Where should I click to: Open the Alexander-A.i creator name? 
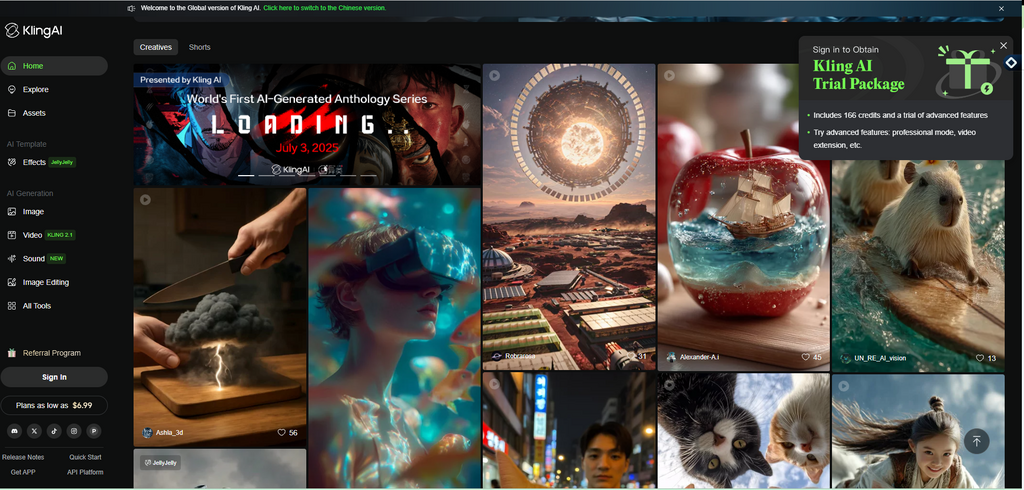[699, 357]
